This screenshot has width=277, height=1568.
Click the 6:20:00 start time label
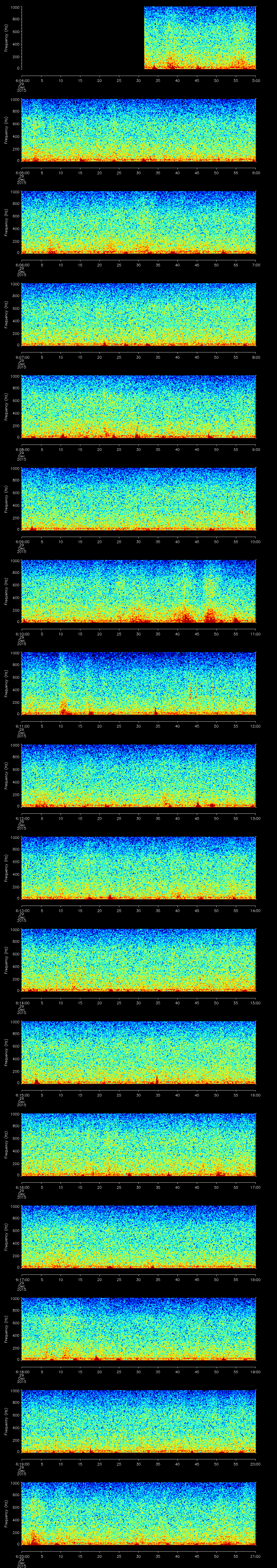(22, 1556)
